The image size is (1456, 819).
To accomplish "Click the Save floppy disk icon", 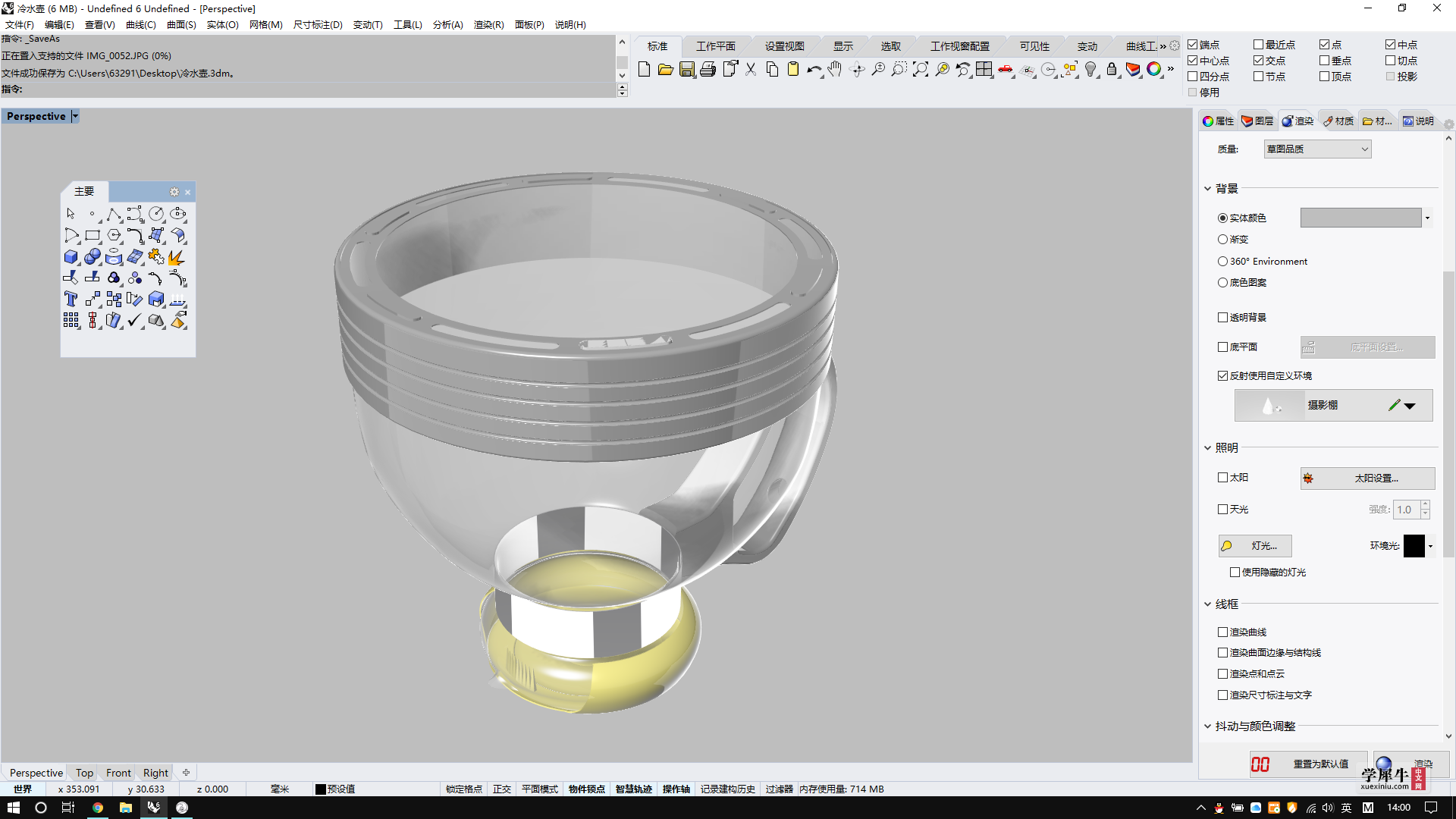I will pos(686,70).
